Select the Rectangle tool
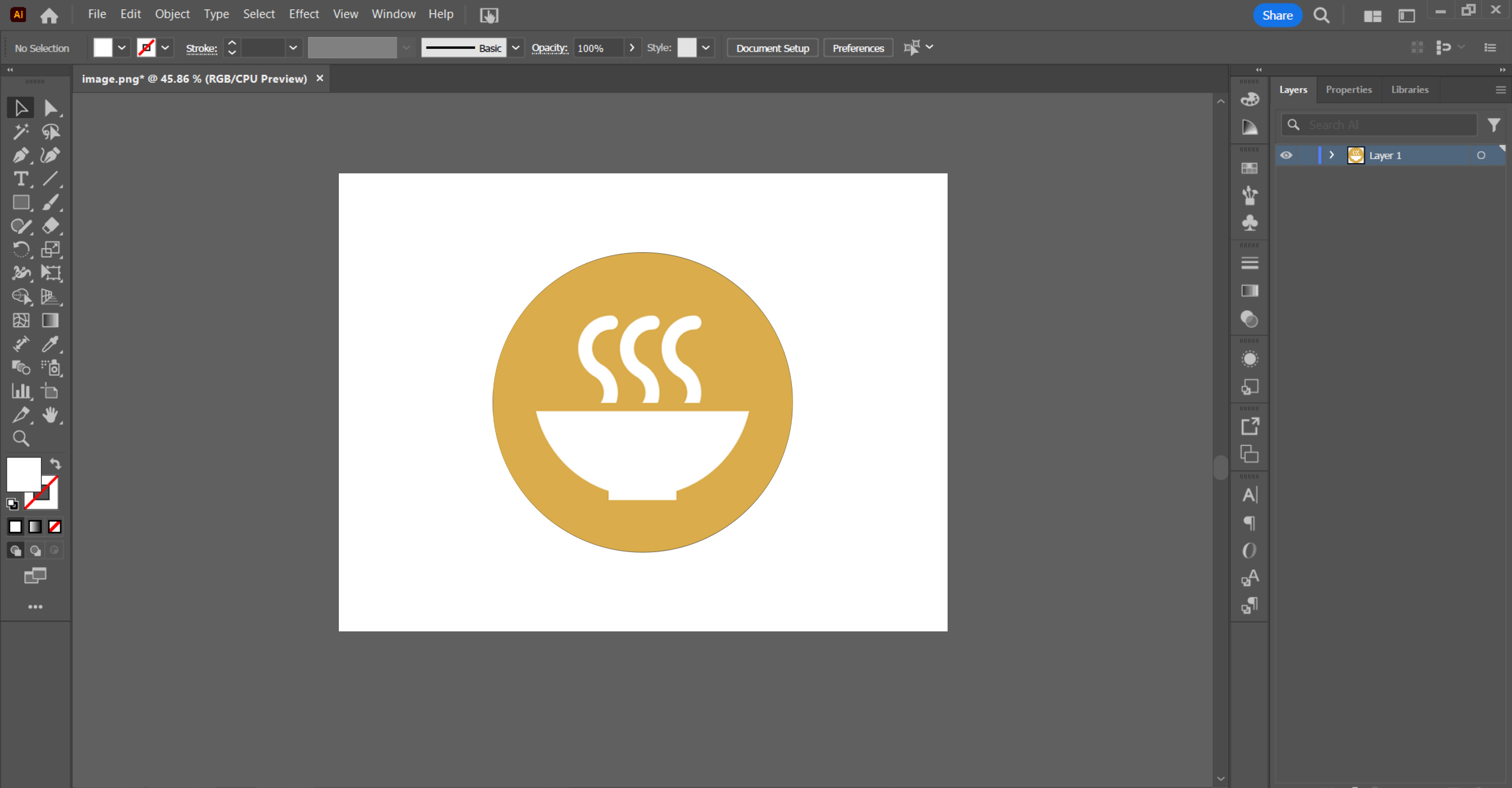This screenshot has height=788, width=1512. point(19,202)
